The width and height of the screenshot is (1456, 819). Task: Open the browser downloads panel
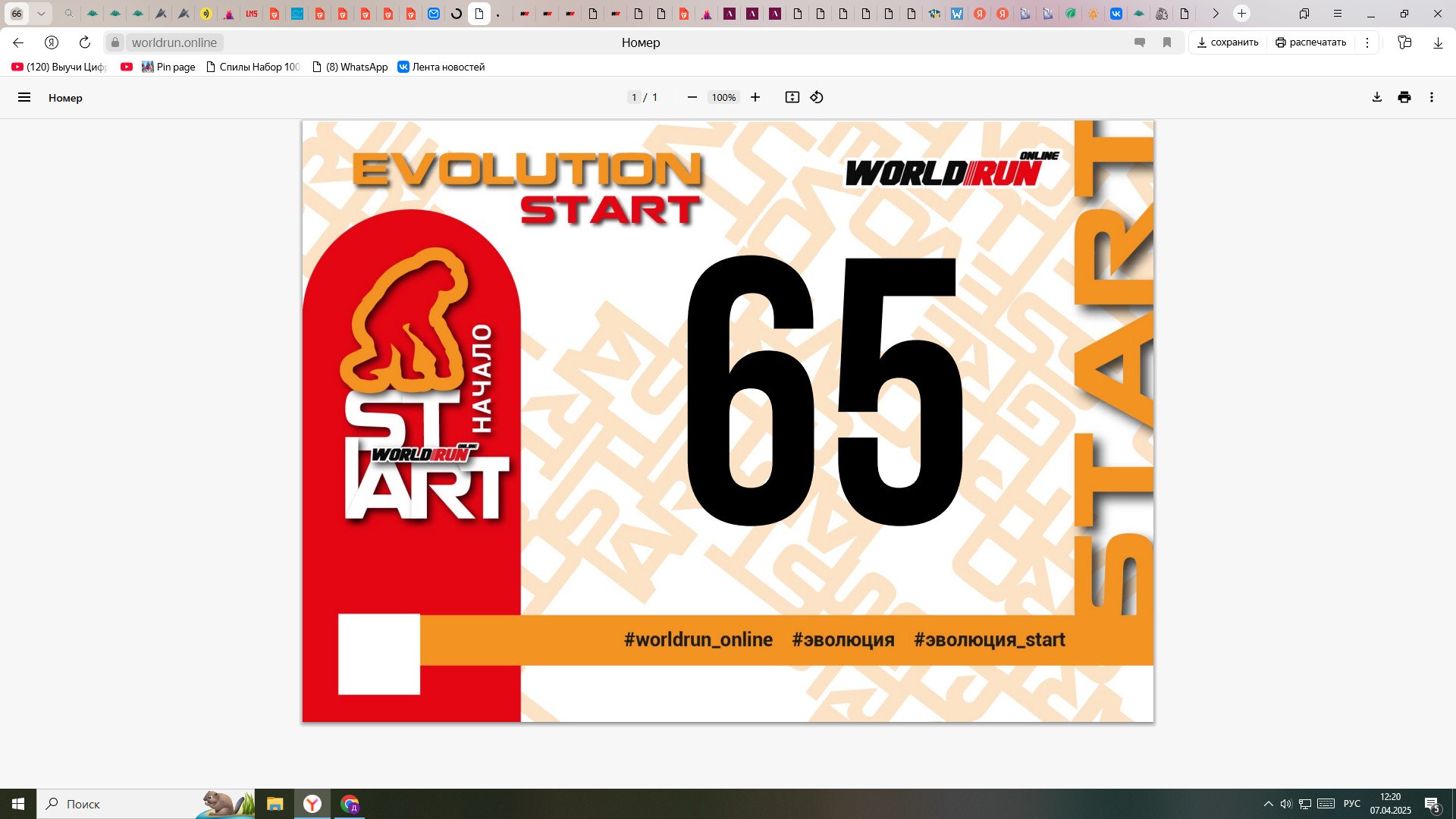point(1438,42)
